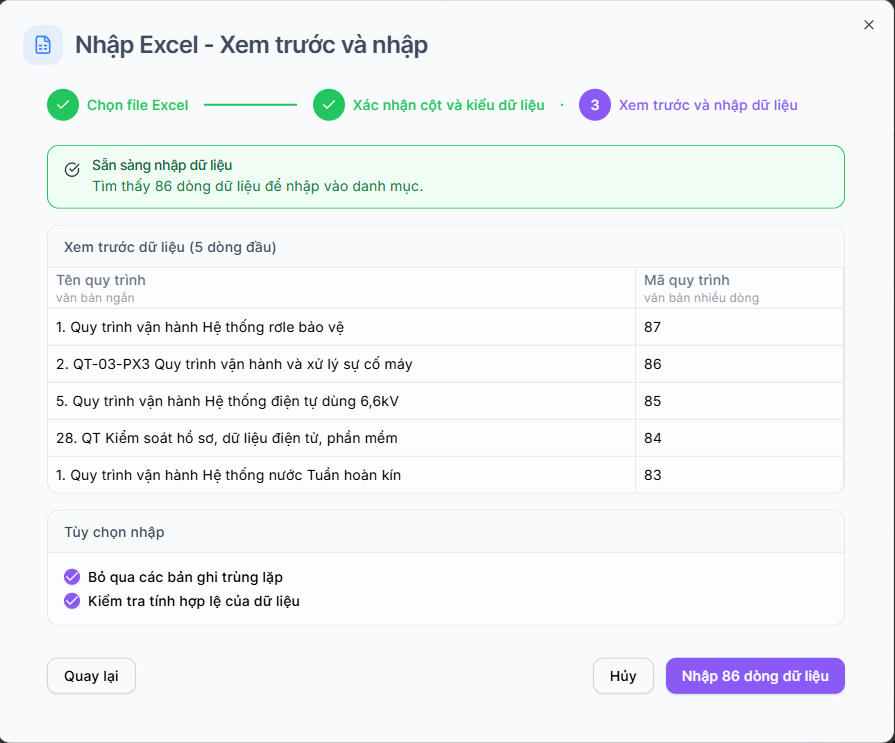Click the Hủy button
Viewport: 895px width, 743px height.
click(623, 676)
